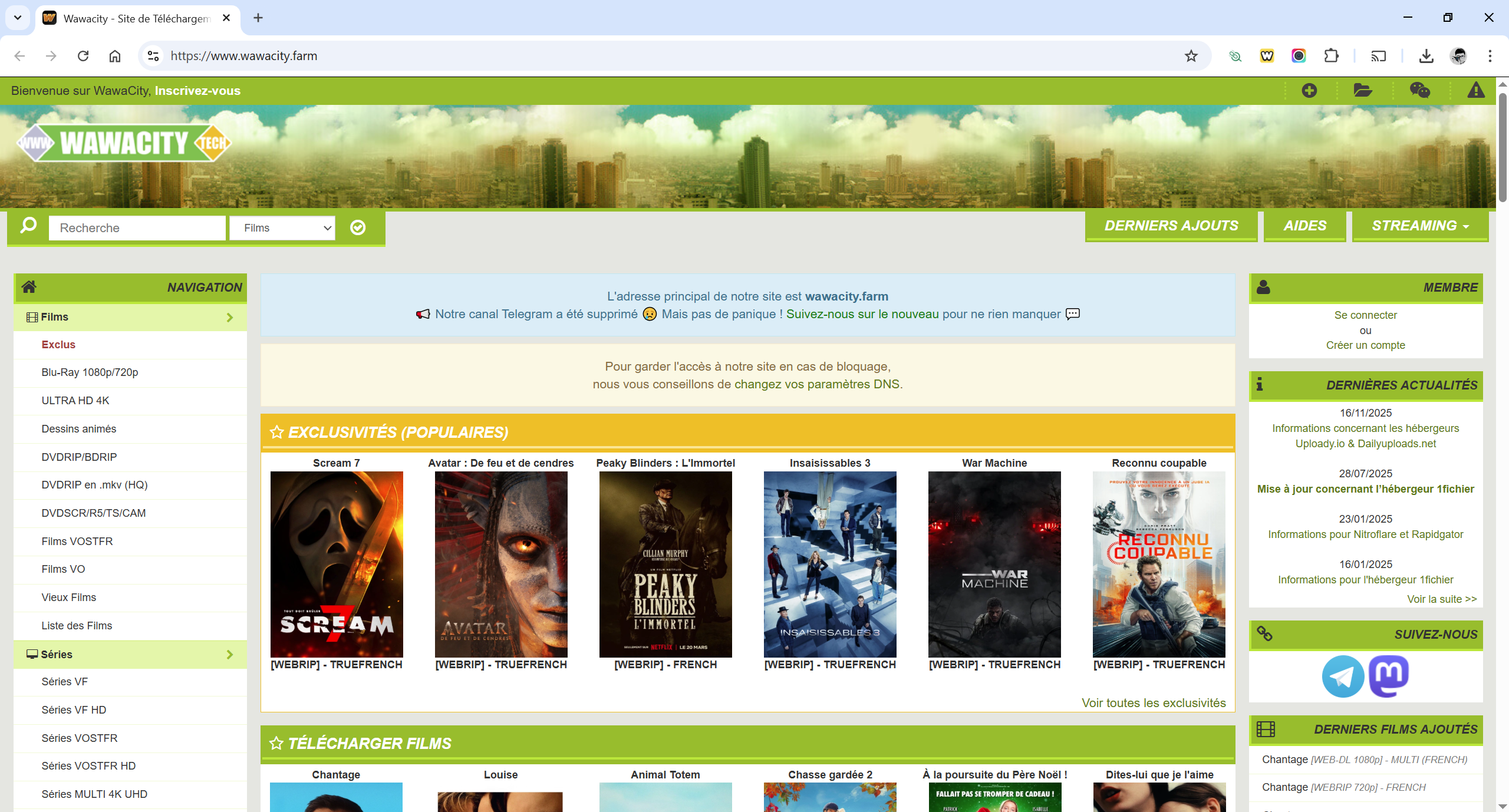Open the Aides menu item
This screenshot has width=1509, height=812.
click(1304, 226)
